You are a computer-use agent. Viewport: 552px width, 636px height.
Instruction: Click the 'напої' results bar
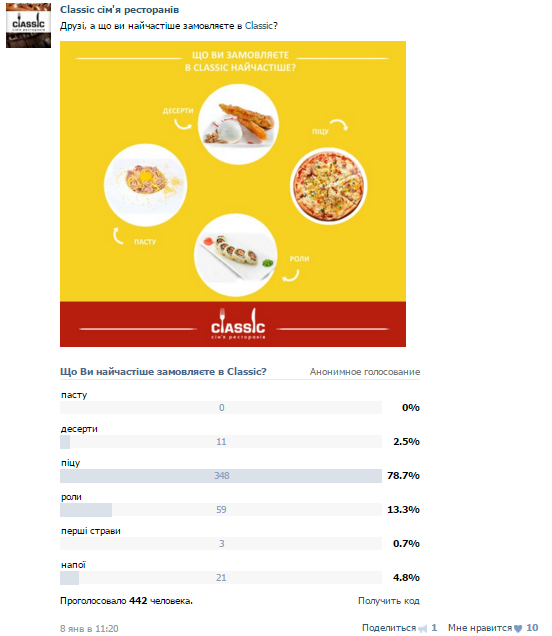click(x=221, y=578)
